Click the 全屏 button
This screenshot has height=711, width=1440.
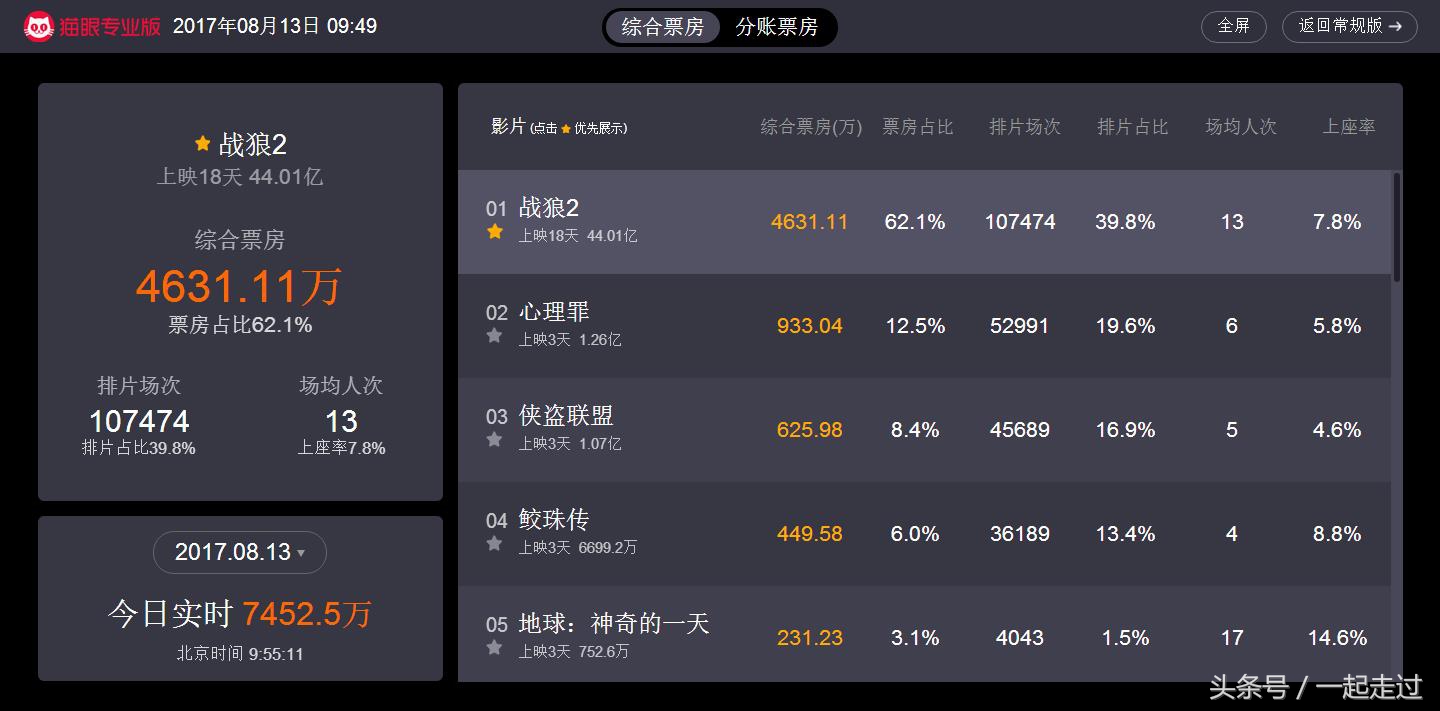coord(1233,27)
